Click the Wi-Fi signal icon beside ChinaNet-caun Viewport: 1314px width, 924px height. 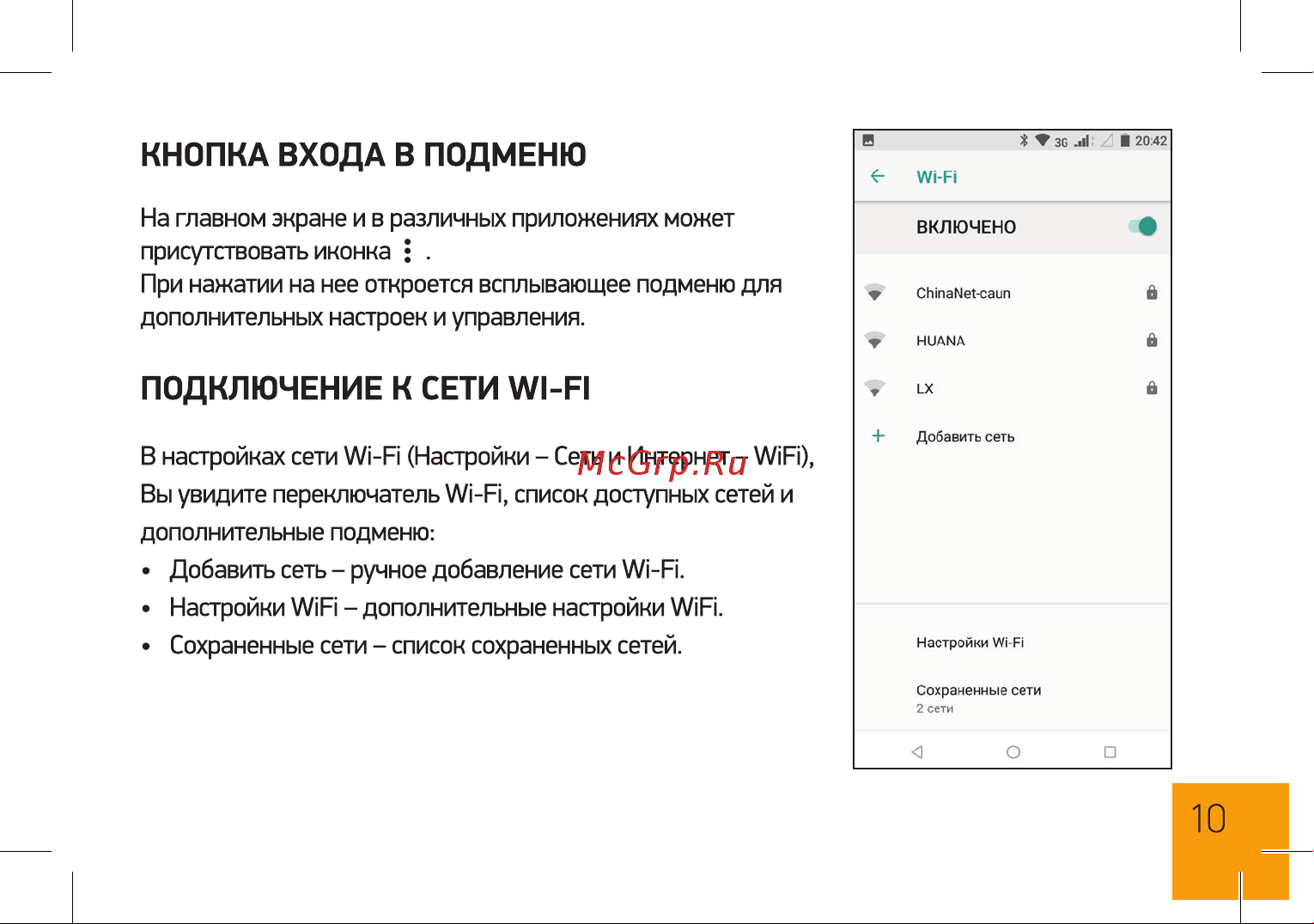point(875,292)
